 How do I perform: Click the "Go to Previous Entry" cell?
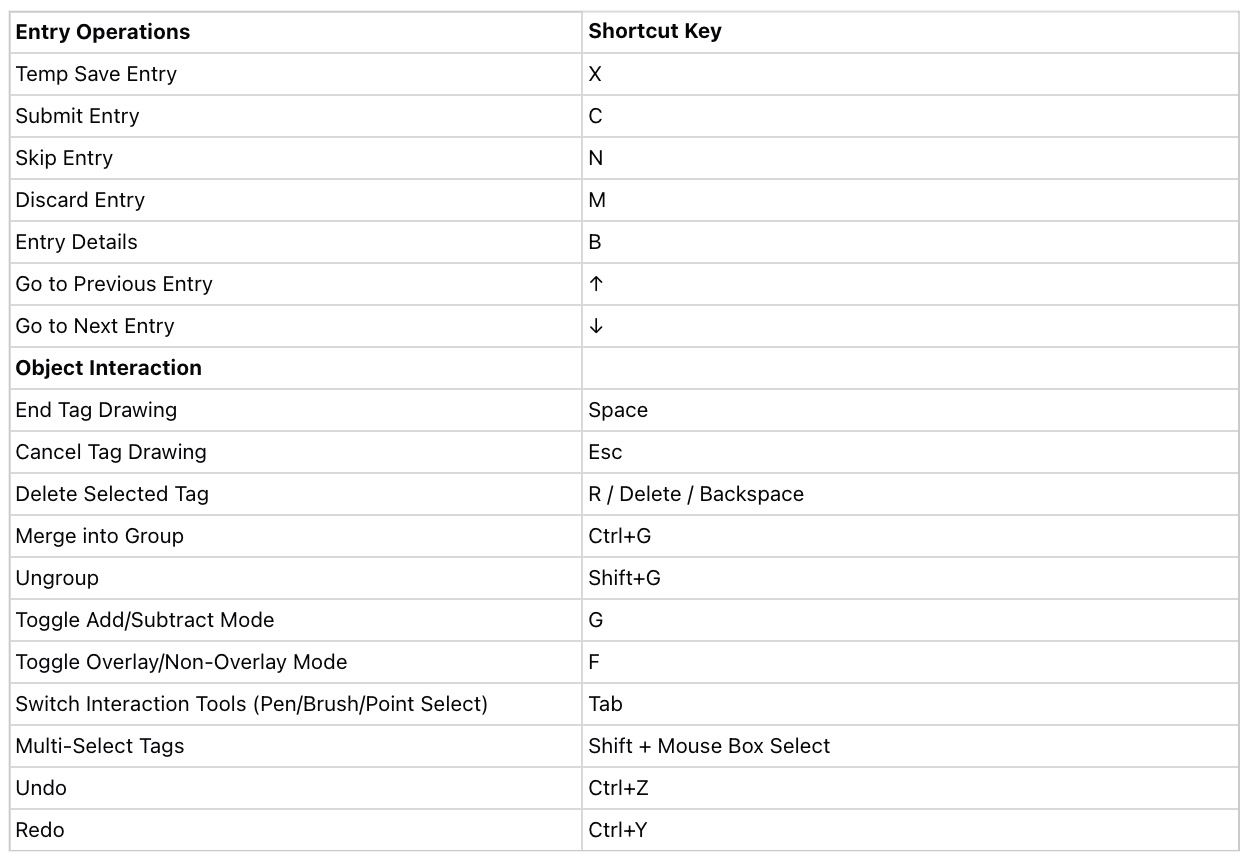pyautogui.click(x=114, y=284)
